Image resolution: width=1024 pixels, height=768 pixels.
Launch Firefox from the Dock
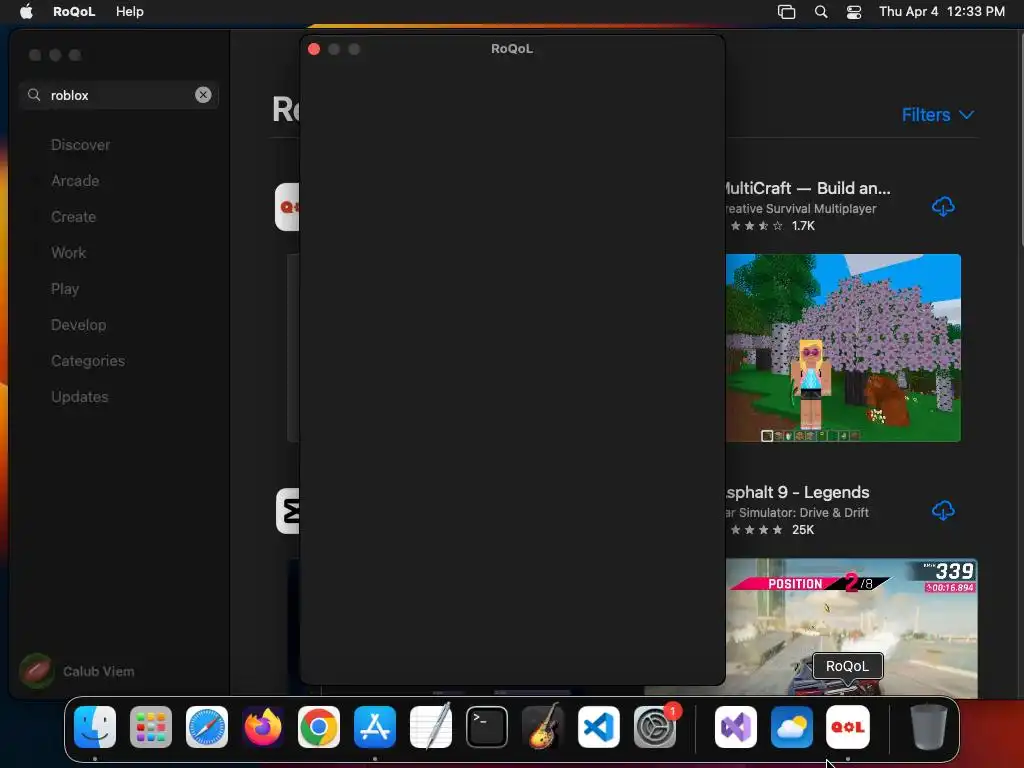(x=263, y=727)
